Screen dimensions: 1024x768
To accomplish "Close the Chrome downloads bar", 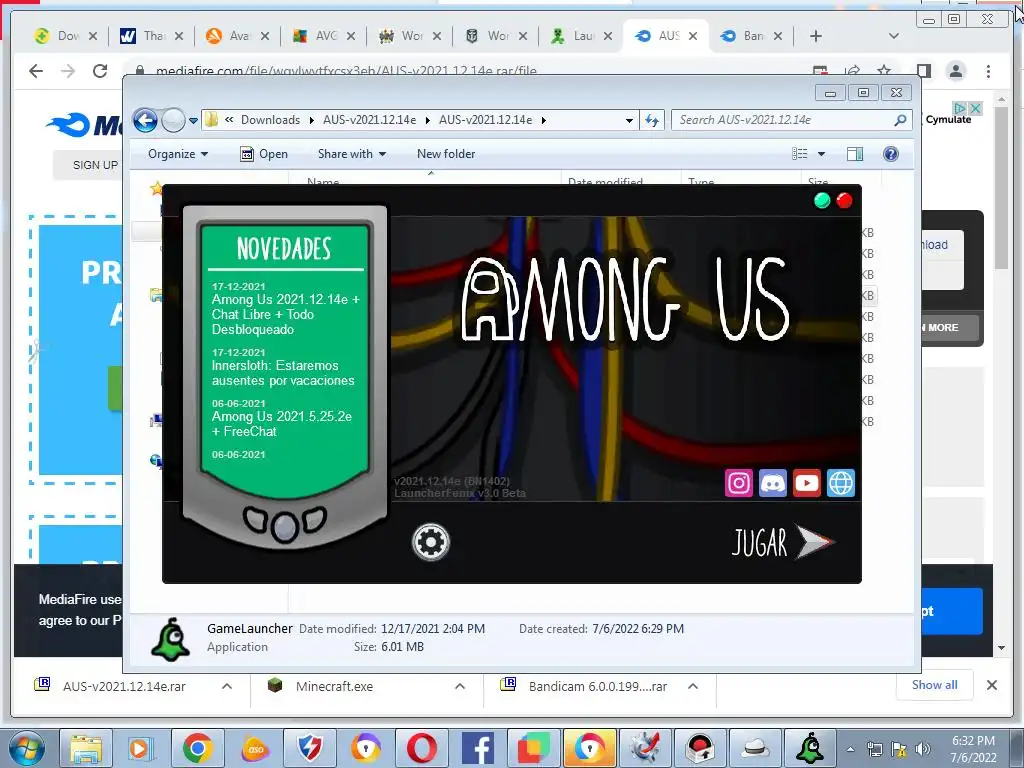I will [991, 685].
